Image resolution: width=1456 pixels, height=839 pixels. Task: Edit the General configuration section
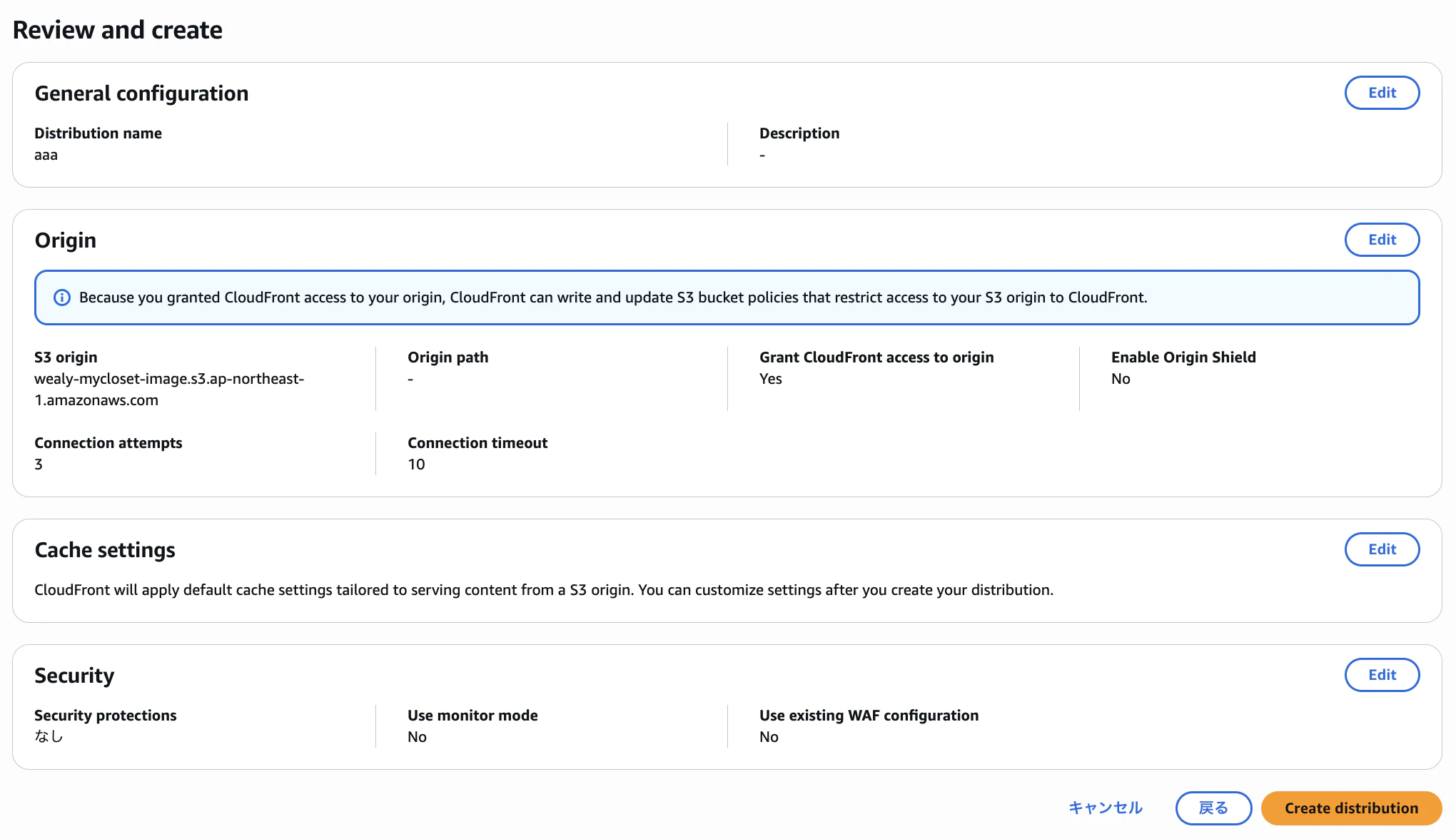pyautogui.click(x=1382, y=93)
